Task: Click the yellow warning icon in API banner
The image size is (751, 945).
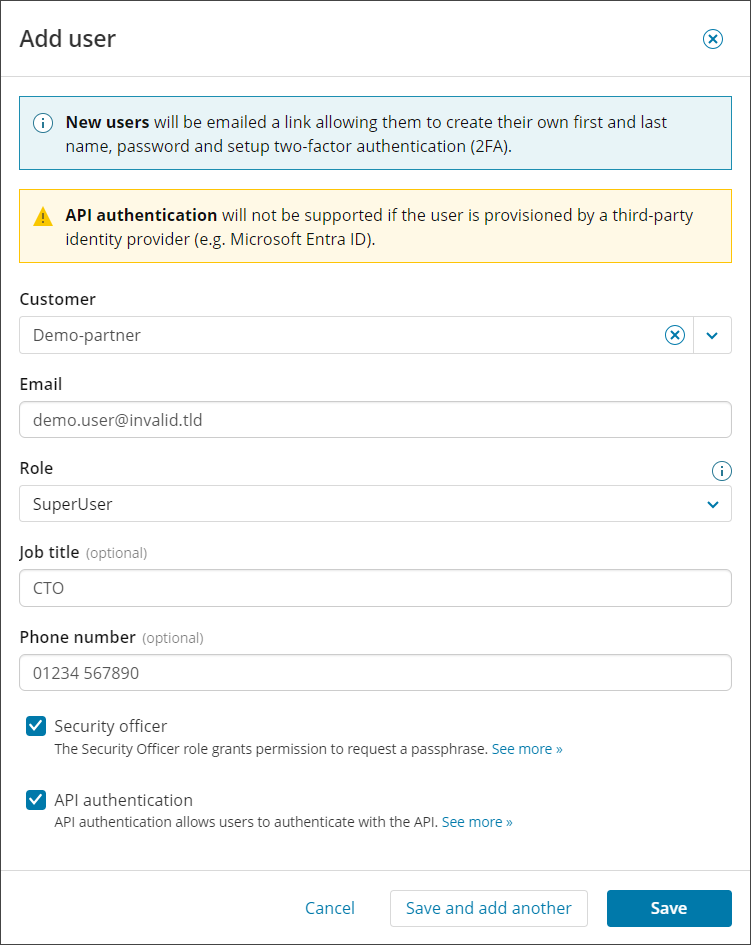Action: pyautogui.click(x=43, y=216)
